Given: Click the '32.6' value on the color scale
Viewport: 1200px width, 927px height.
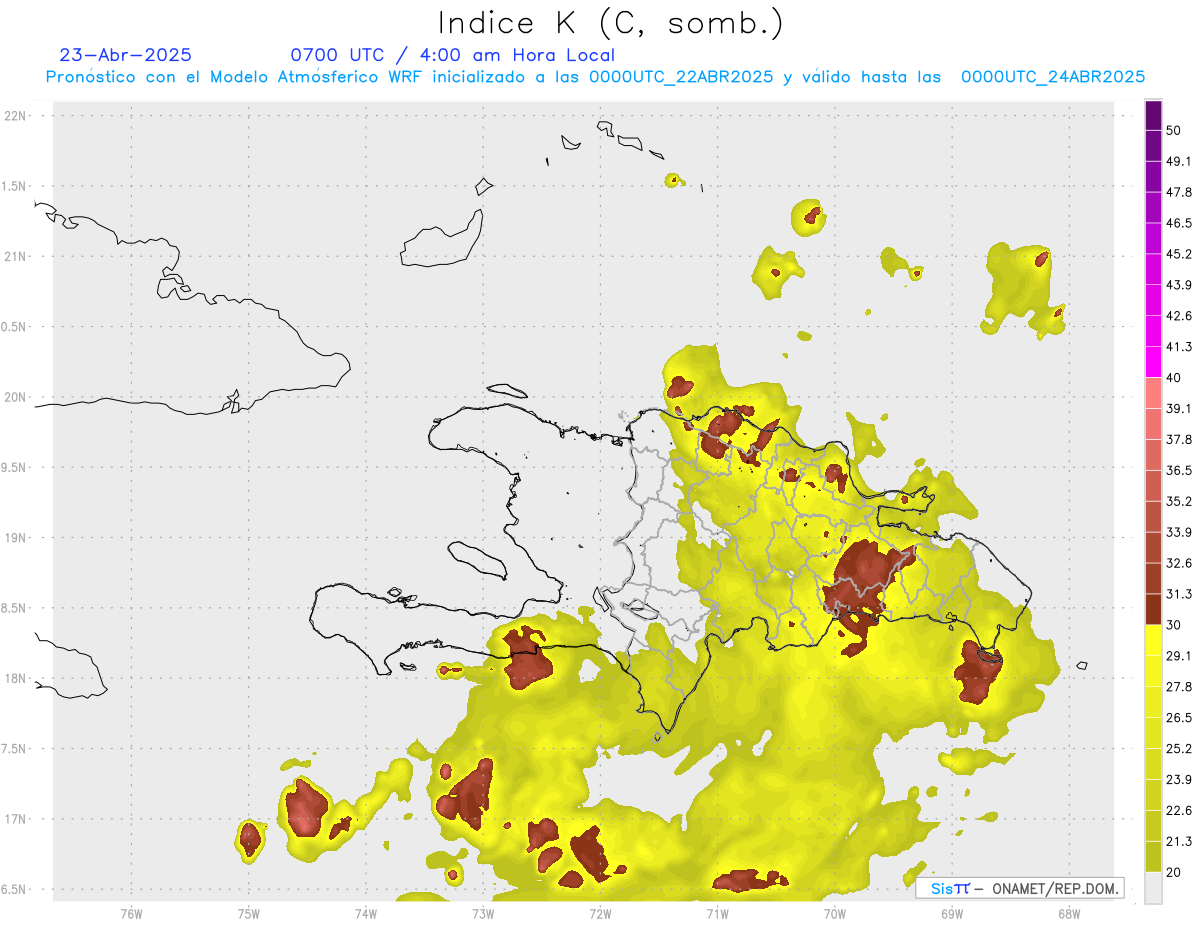Looking at the screenshot, I should coord(1179,563).
